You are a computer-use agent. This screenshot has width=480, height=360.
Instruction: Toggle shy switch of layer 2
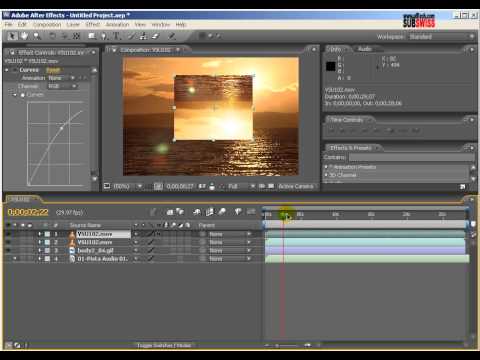tap(136, 242)
